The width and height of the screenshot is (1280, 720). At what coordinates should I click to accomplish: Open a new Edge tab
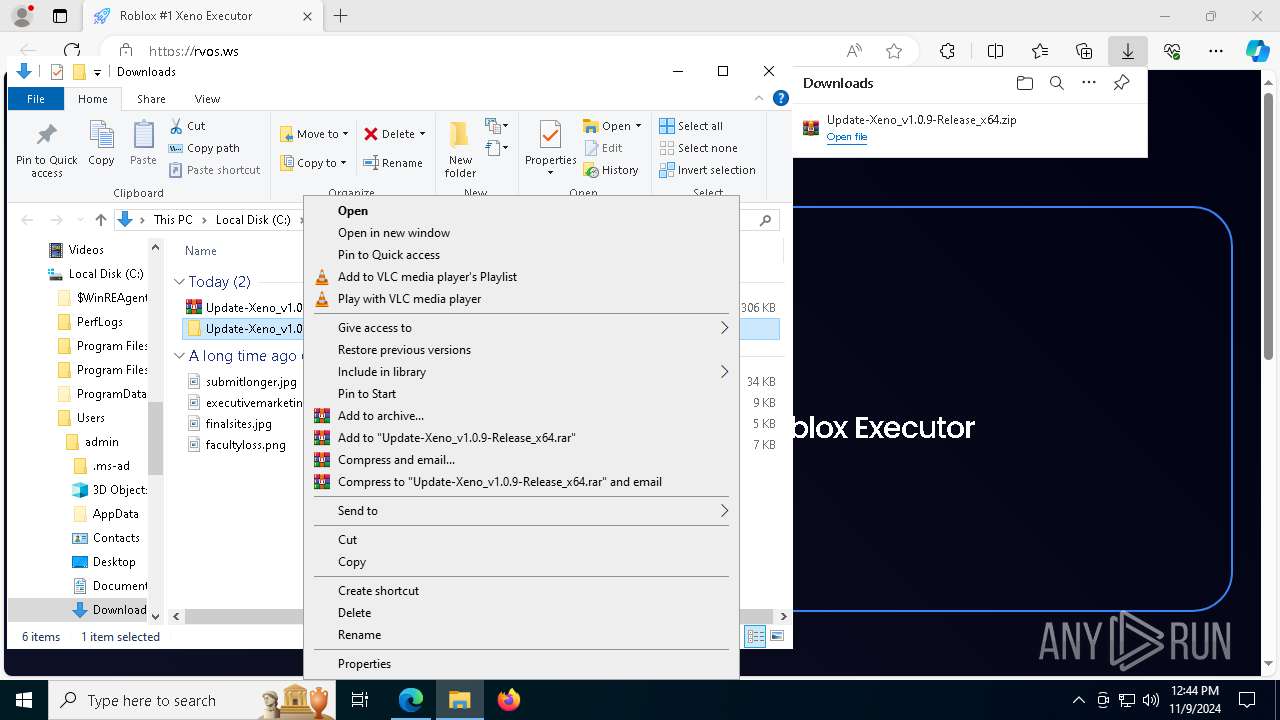[x=341, y=16]
